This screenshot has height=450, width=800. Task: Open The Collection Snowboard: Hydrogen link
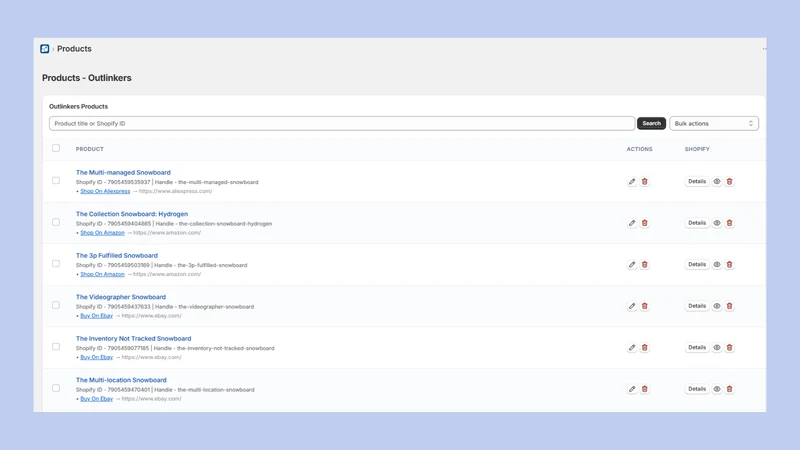pos(132,214)
